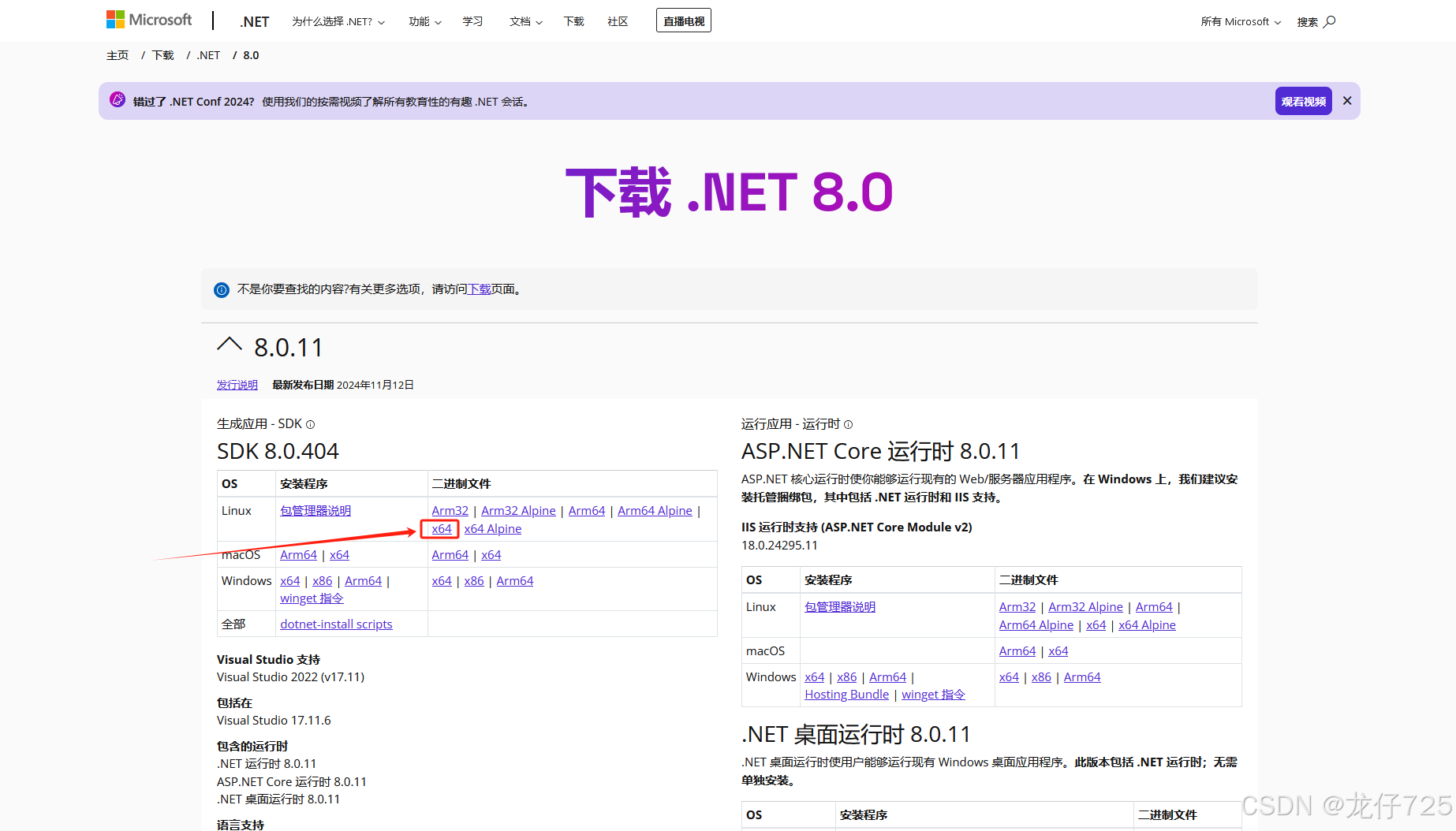Download SDK Linux x64 binary
Viewport: 1456px width, 831px height.
442,529
